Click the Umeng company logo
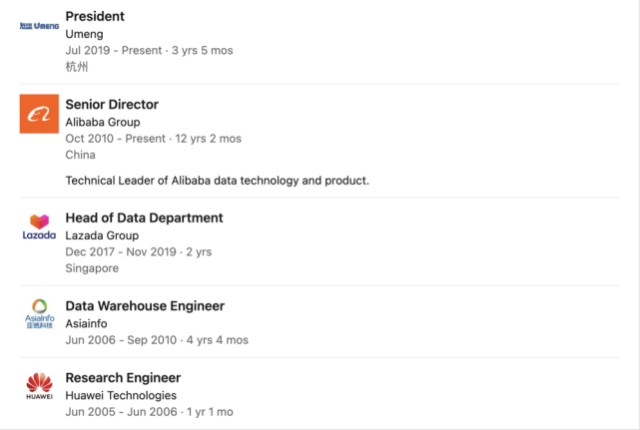 pyautogui.click(x=40, y=25)
